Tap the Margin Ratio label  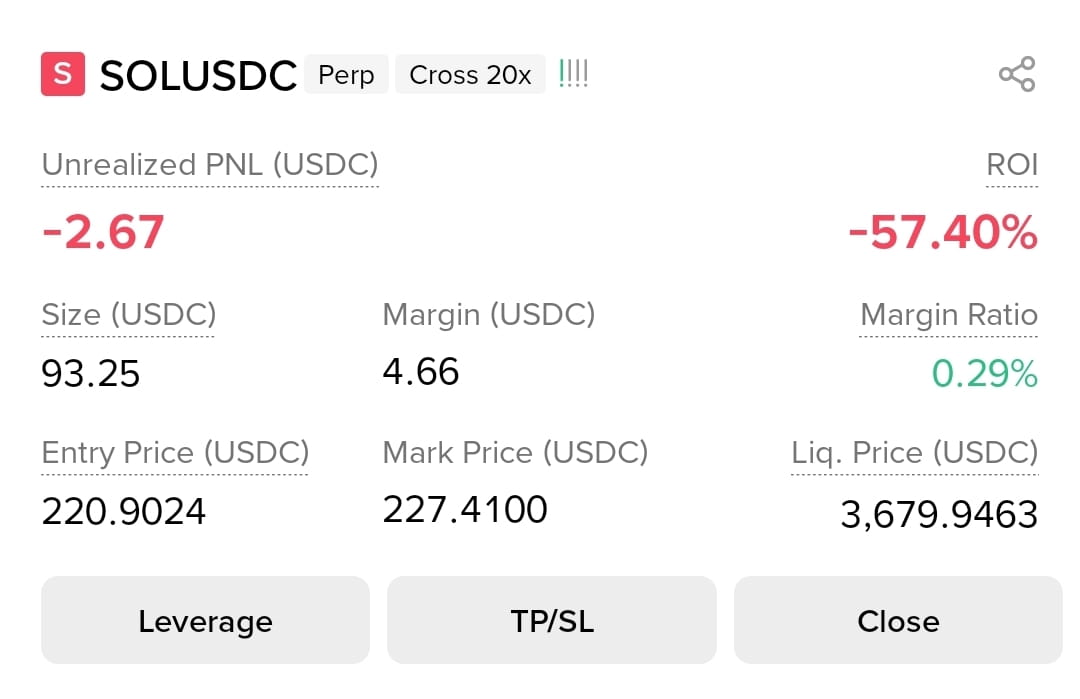click(x=948, y=315)
